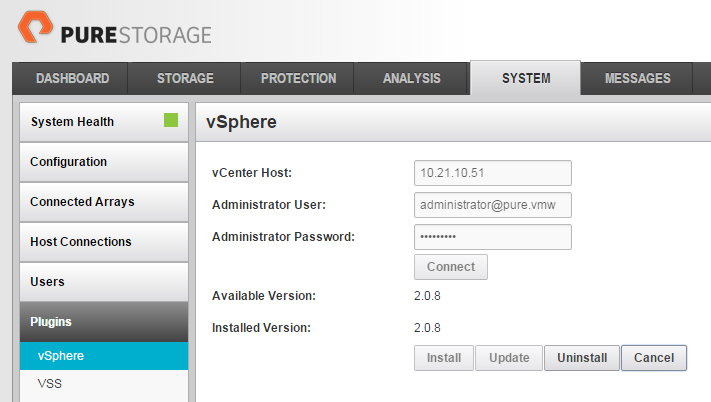
Task: Open the Connected Arrays section
Action: pos(104,202)
